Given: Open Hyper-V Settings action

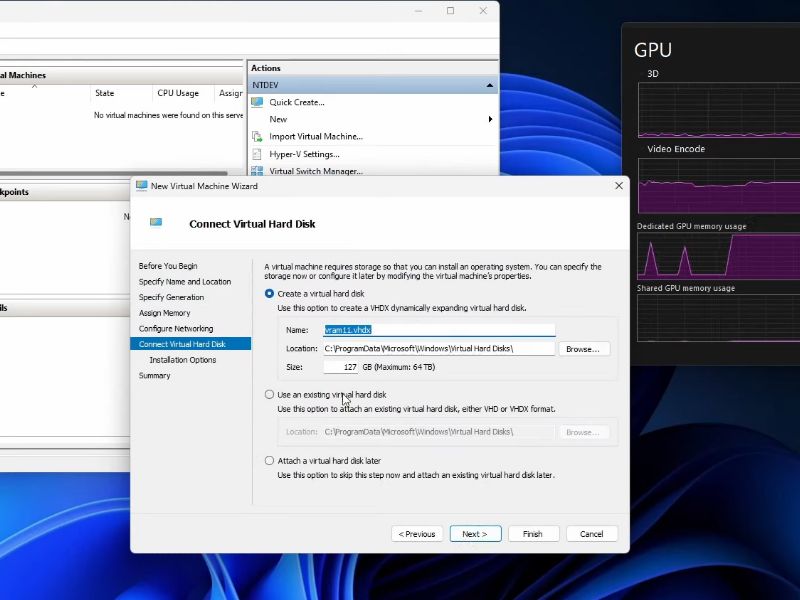Looking at the screenshot, I should coord(304,154).
